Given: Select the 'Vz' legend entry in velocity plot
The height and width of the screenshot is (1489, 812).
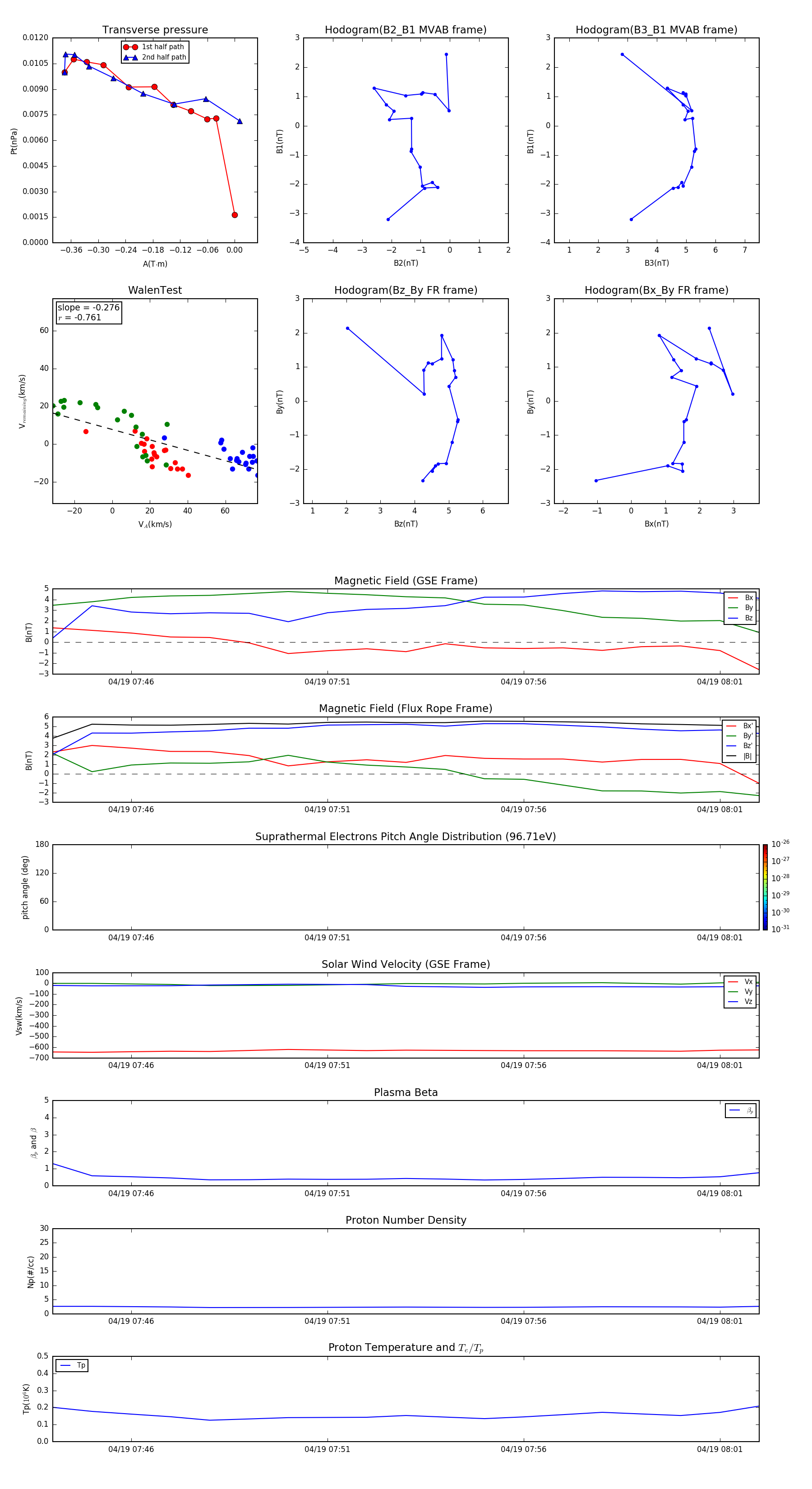Looking at the screenshot, I should 740,1002.
